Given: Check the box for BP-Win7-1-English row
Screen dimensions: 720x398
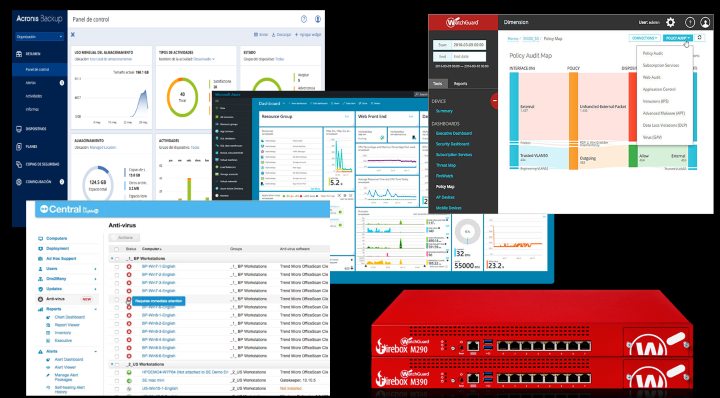Looking at the screenshot, I should 117,267.
